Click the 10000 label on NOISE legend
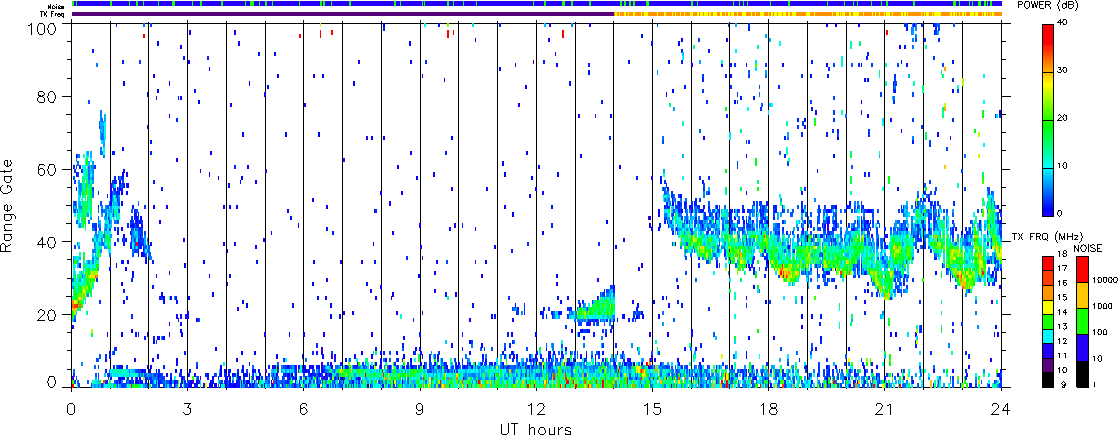 1103,281
